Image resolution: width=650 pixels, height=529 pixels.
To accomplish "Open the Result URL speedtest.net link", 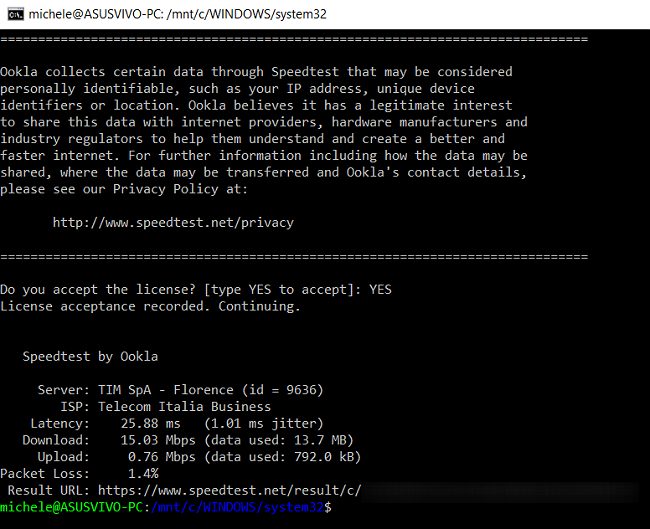I will (230, 490).
